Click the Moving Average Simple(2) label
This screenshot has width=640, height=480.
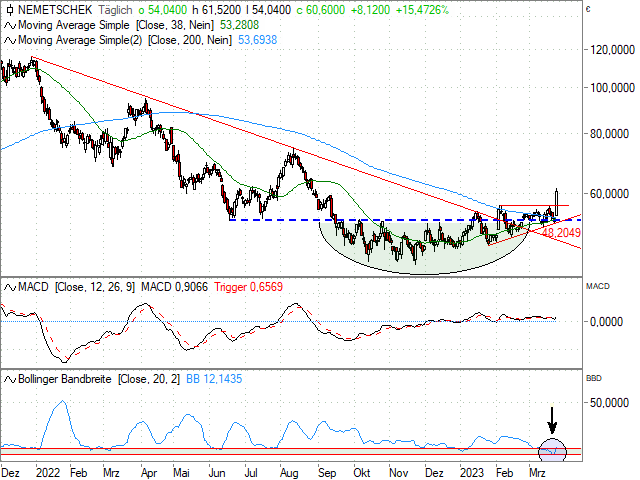pos(80,40)
